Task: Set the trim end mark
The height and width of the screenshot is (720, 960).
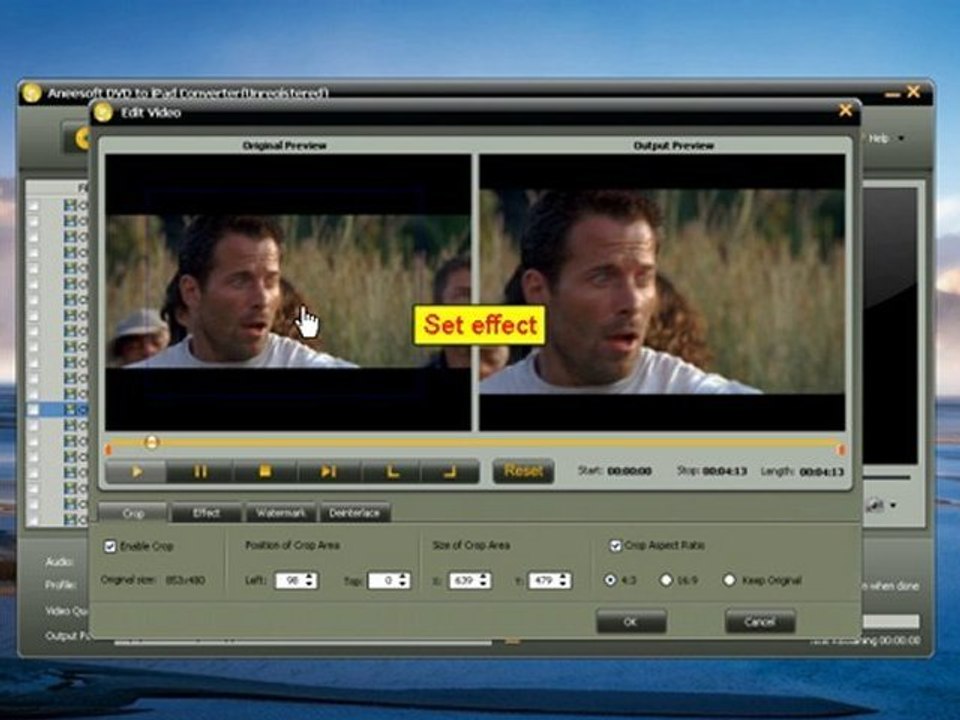Action: [x=450, y=471]
